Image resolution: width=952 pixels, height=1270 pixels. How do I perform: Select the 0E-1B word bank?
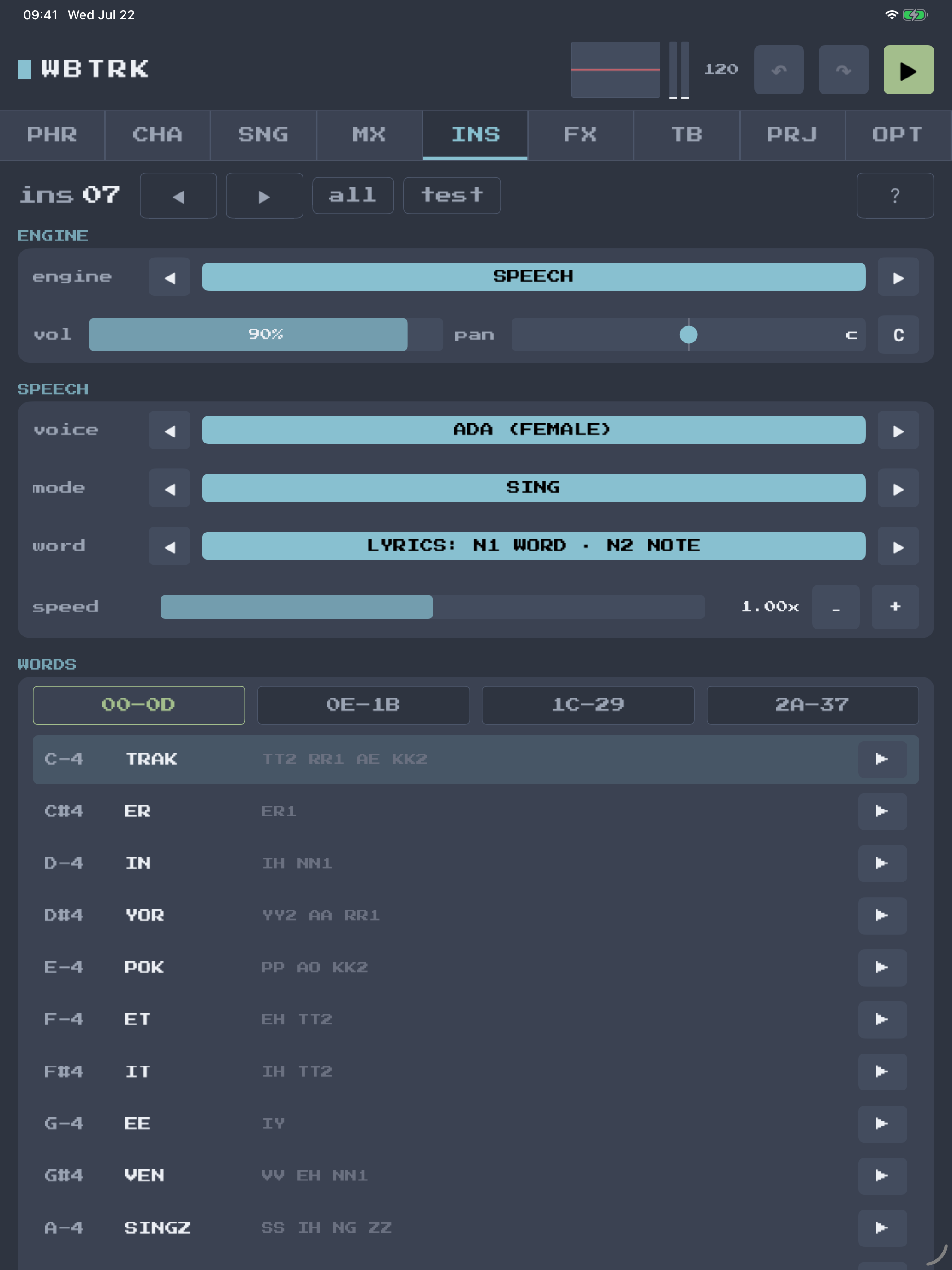[x=363, y=705]
